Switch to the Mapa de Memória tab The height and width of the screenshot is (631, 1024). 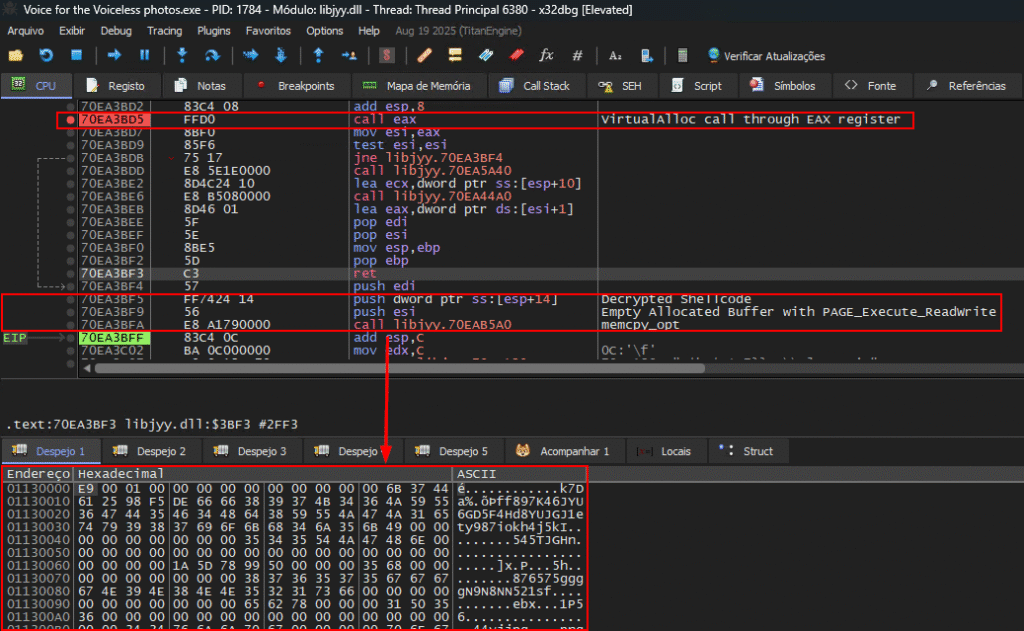point(416,86)
